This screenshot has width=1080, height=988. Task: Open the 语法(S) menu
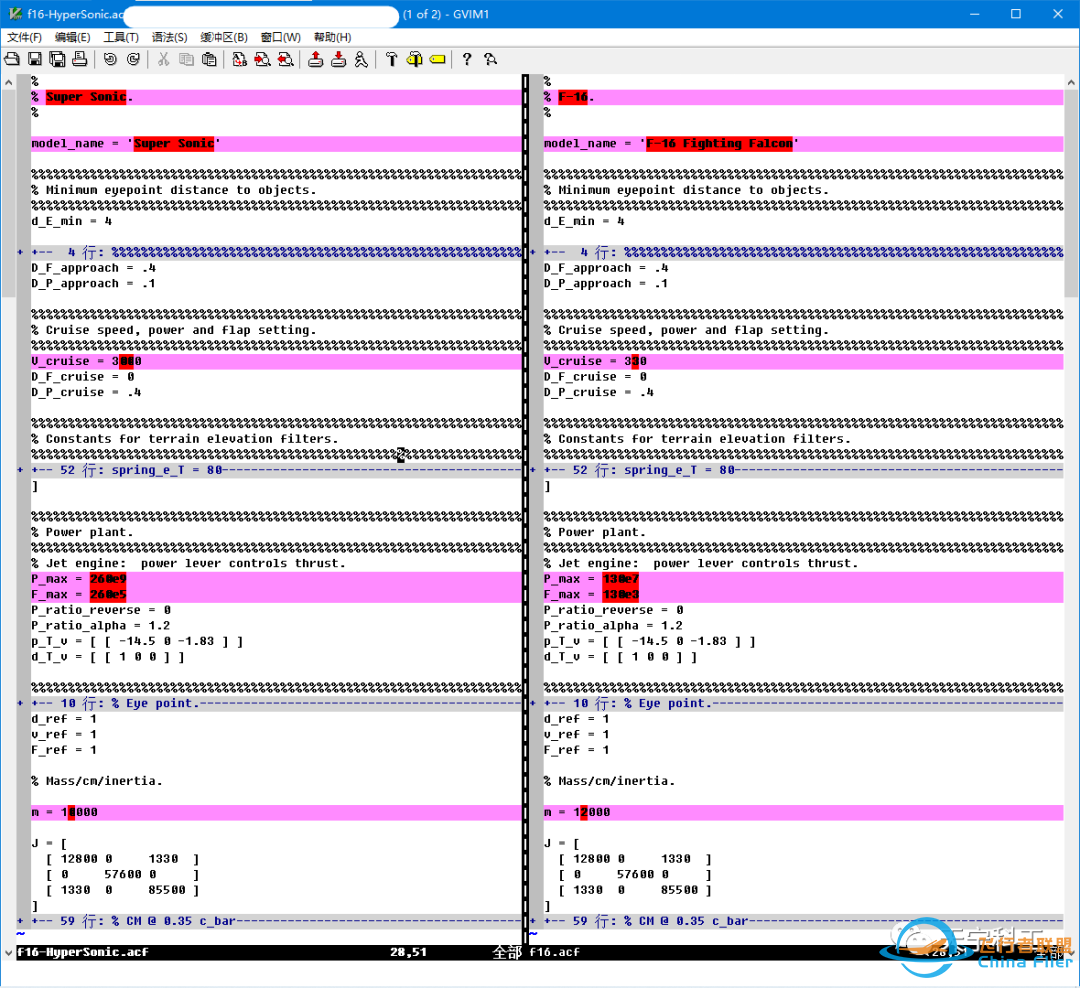[x=169, y=37]
